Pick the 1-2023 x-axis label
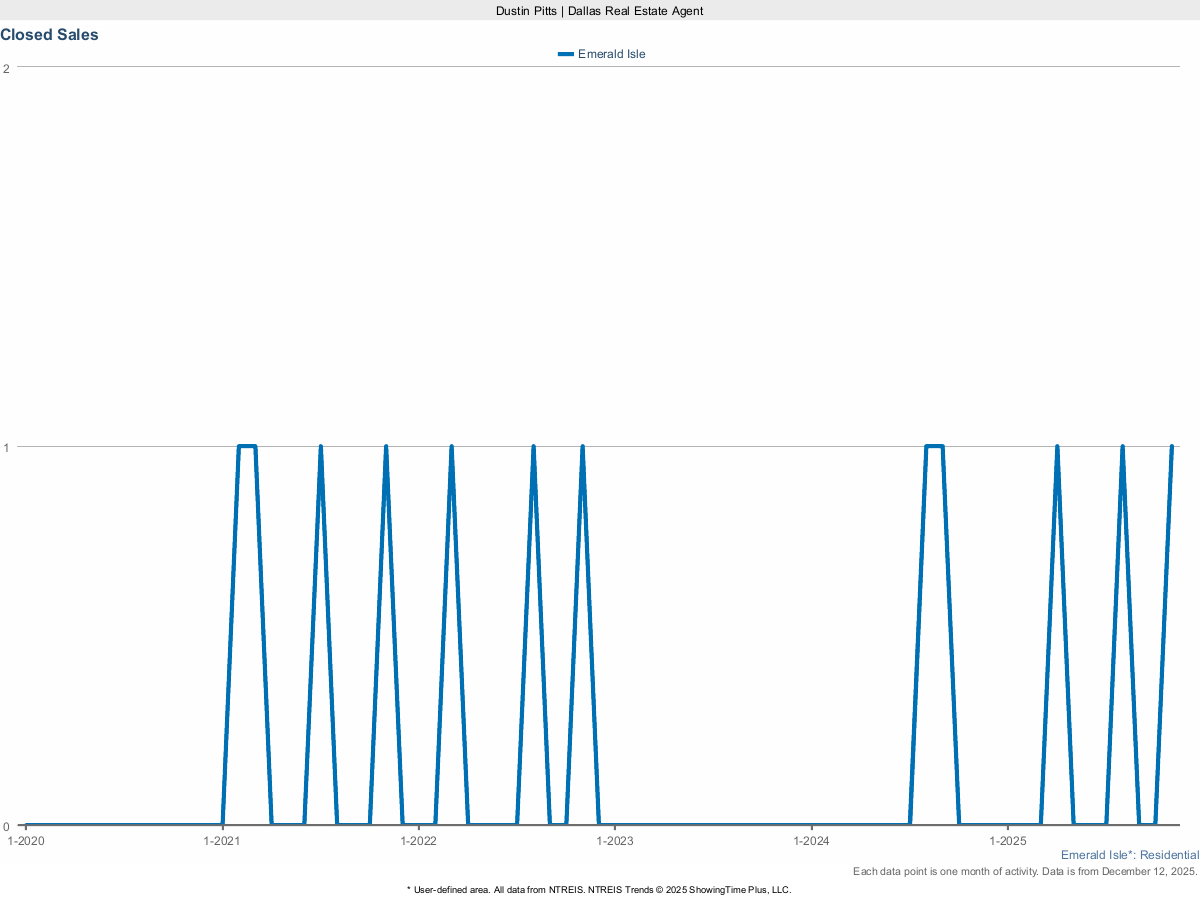Screen dimensions: 1200x900 [x=615, y=841]
